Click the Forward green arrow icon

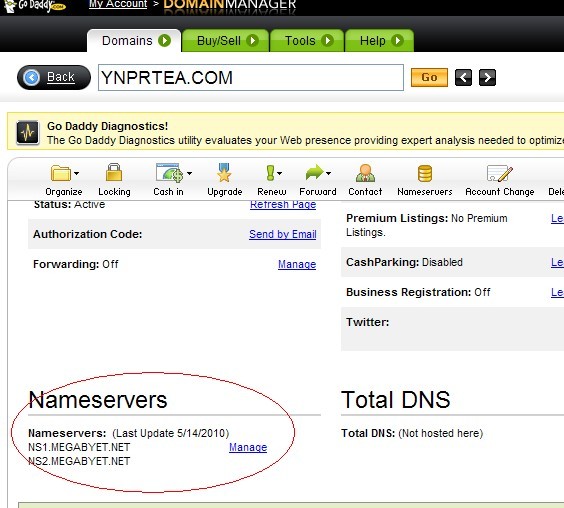(314, 172)
